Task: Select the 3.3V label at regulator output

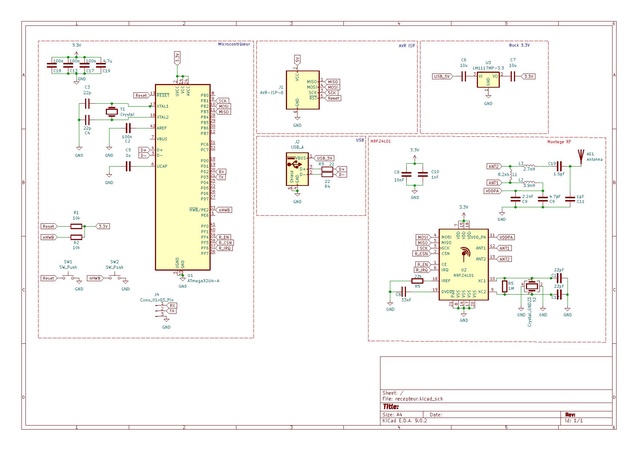Action: tap(529, 77)
